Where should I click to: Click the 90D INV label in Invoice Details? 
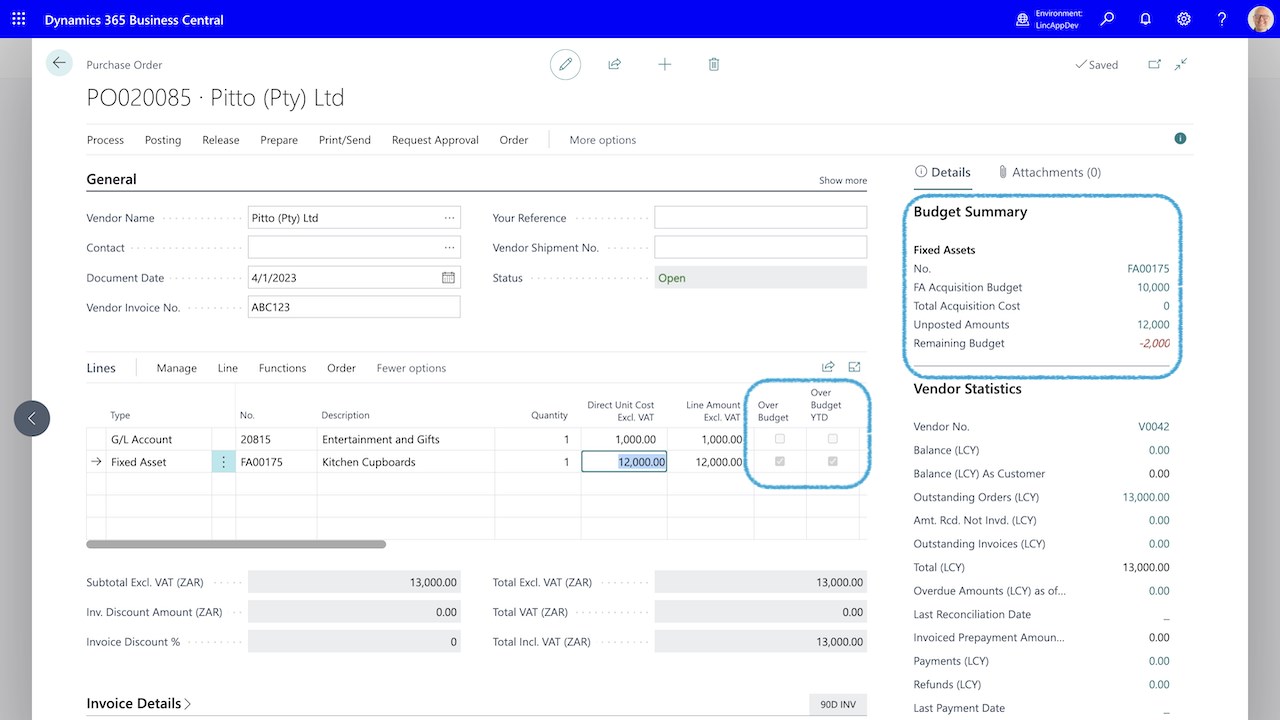(x=838, y=704)
